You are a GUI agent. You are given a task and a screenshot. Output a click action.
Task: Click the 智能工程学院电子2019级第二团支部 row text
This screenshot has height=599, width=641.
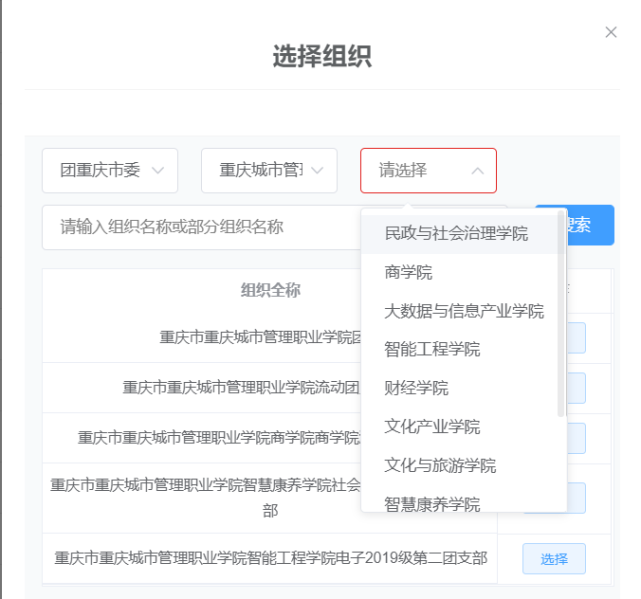271,558
